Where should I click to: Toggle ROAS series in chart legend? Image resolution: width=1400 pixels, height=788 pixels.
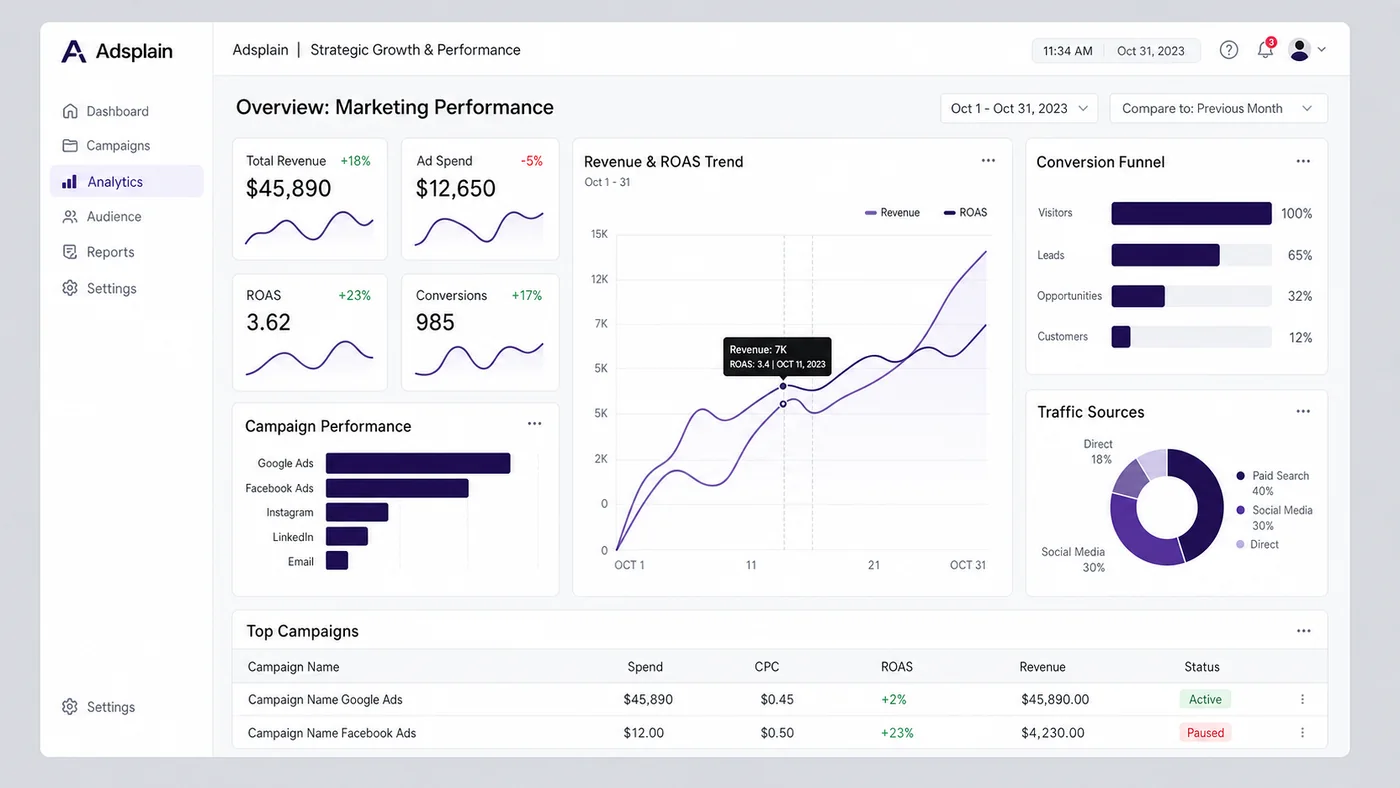click(x=965, y=212)
